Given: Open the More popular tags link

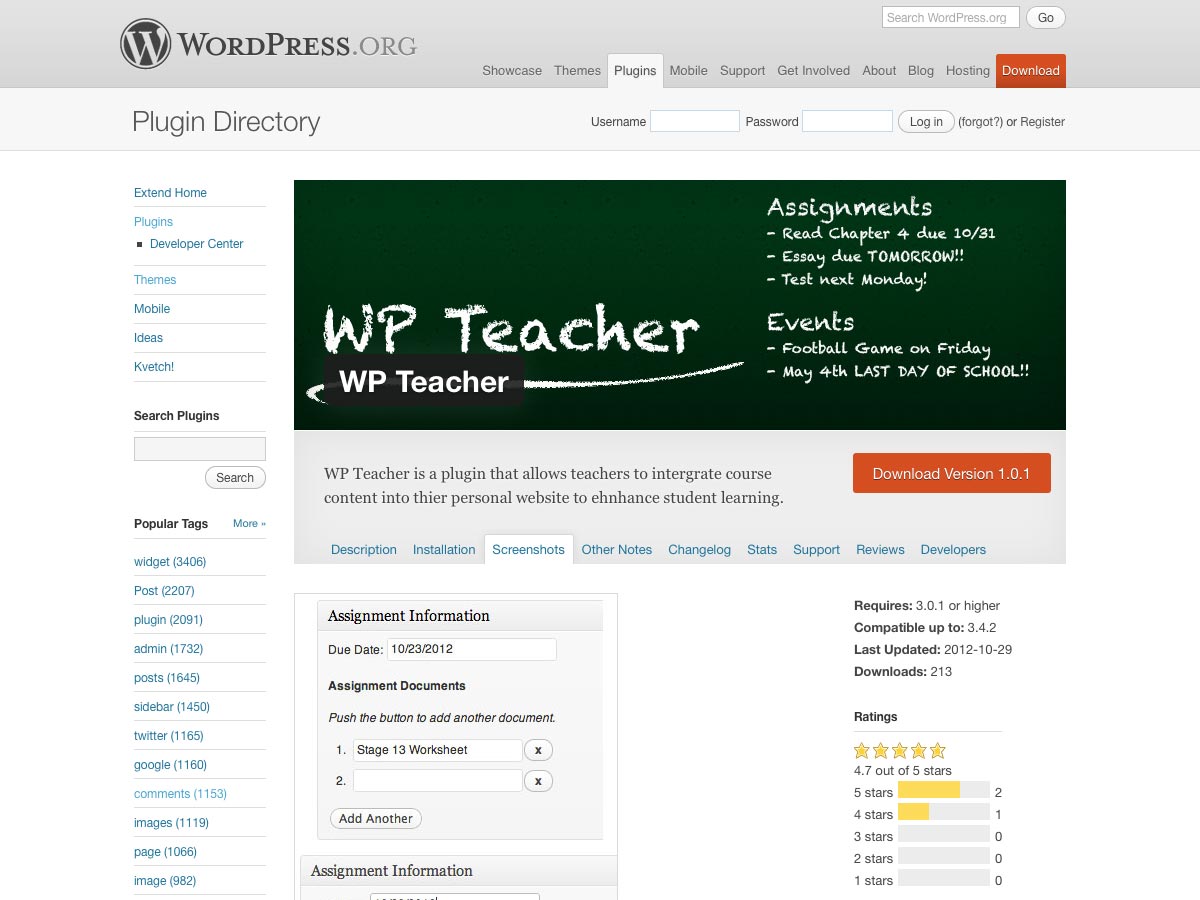Looking at the screenshot, I should pos(249,524).
